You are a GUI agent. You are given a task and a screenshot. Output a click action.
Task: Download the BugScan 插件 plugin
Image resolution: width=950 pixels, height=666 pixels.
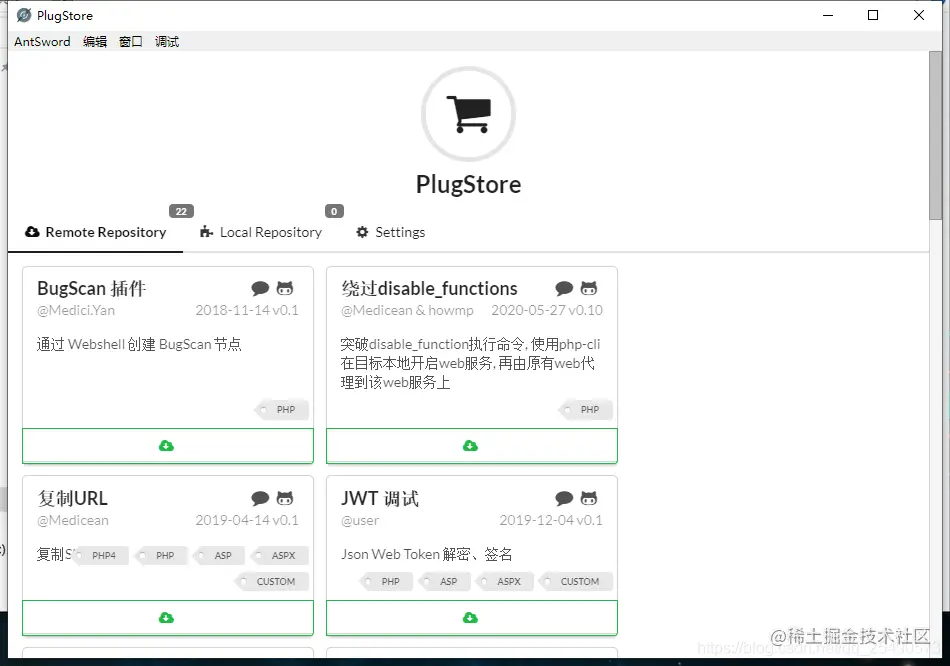167,445
